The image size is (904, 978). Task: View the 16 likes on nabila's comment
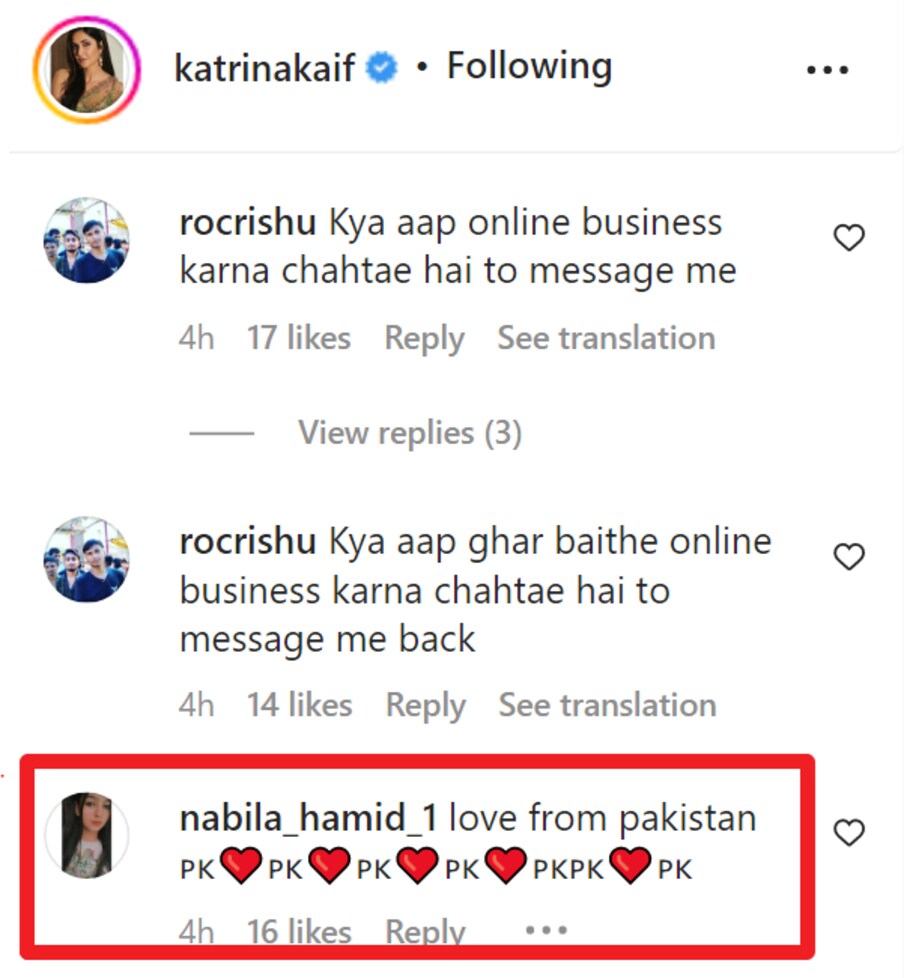click(x=299, y=932)
